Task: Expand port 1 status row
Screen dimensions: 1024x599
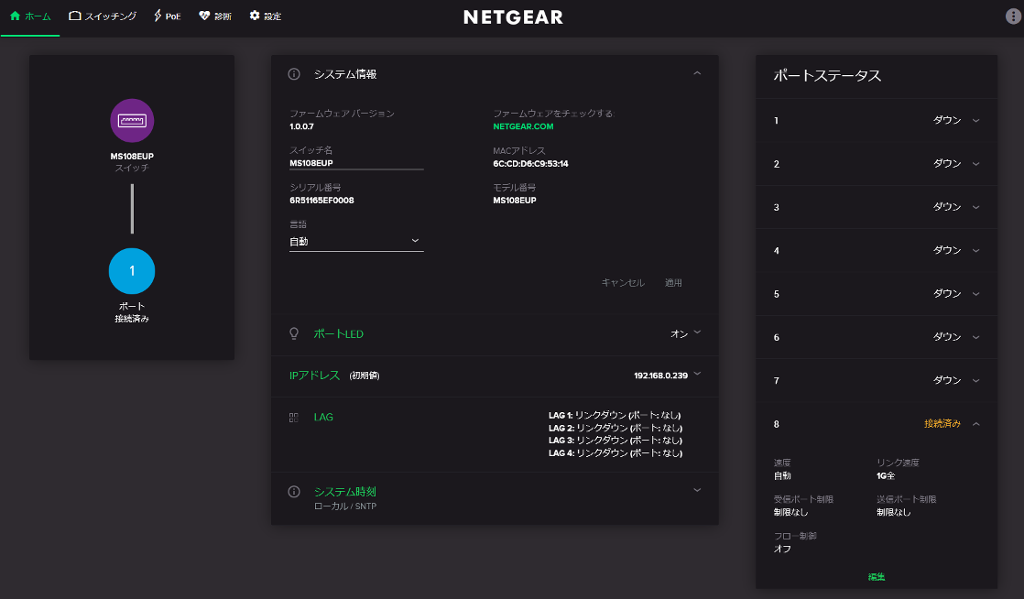Action: (976, 120)
